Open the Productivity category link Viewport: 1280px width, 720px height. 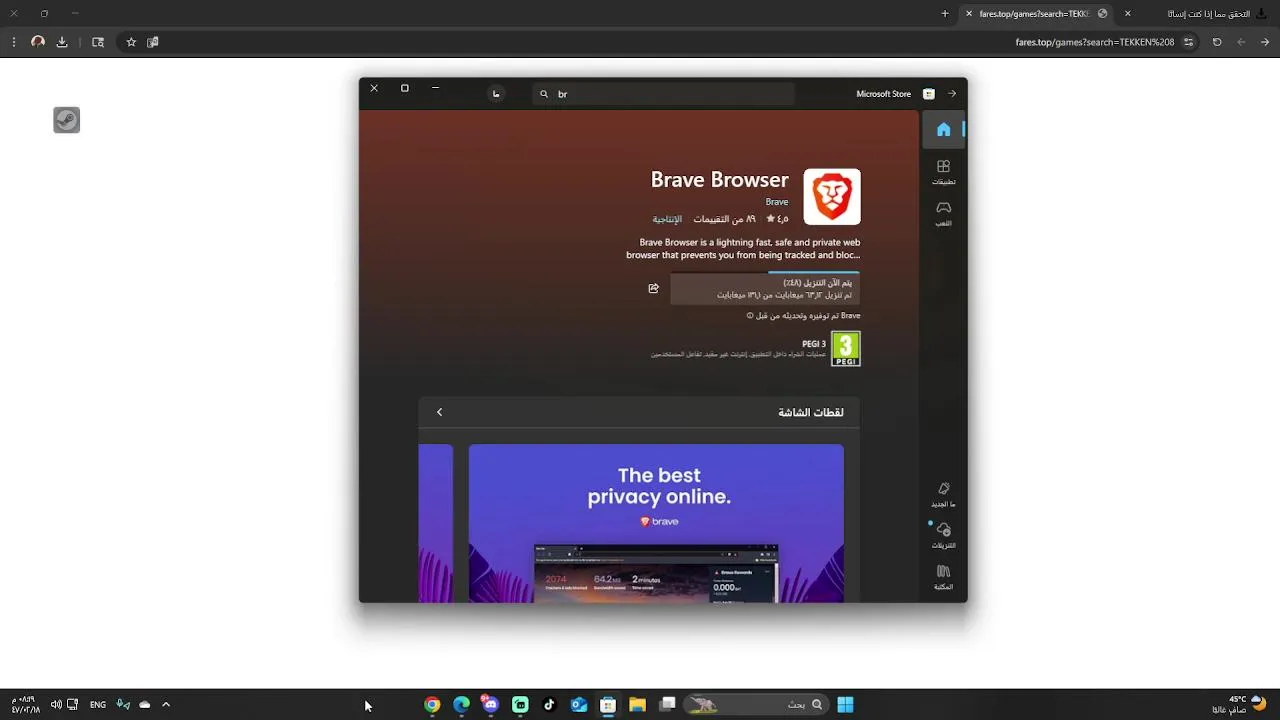[x=667, y=219]
